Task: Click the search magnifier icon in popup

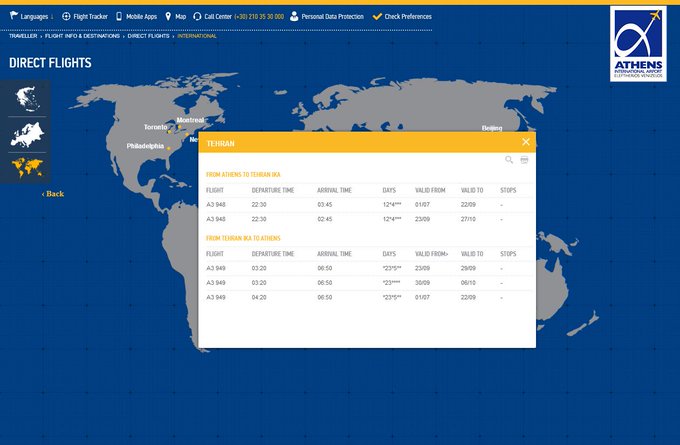Action: coord(509,160)
